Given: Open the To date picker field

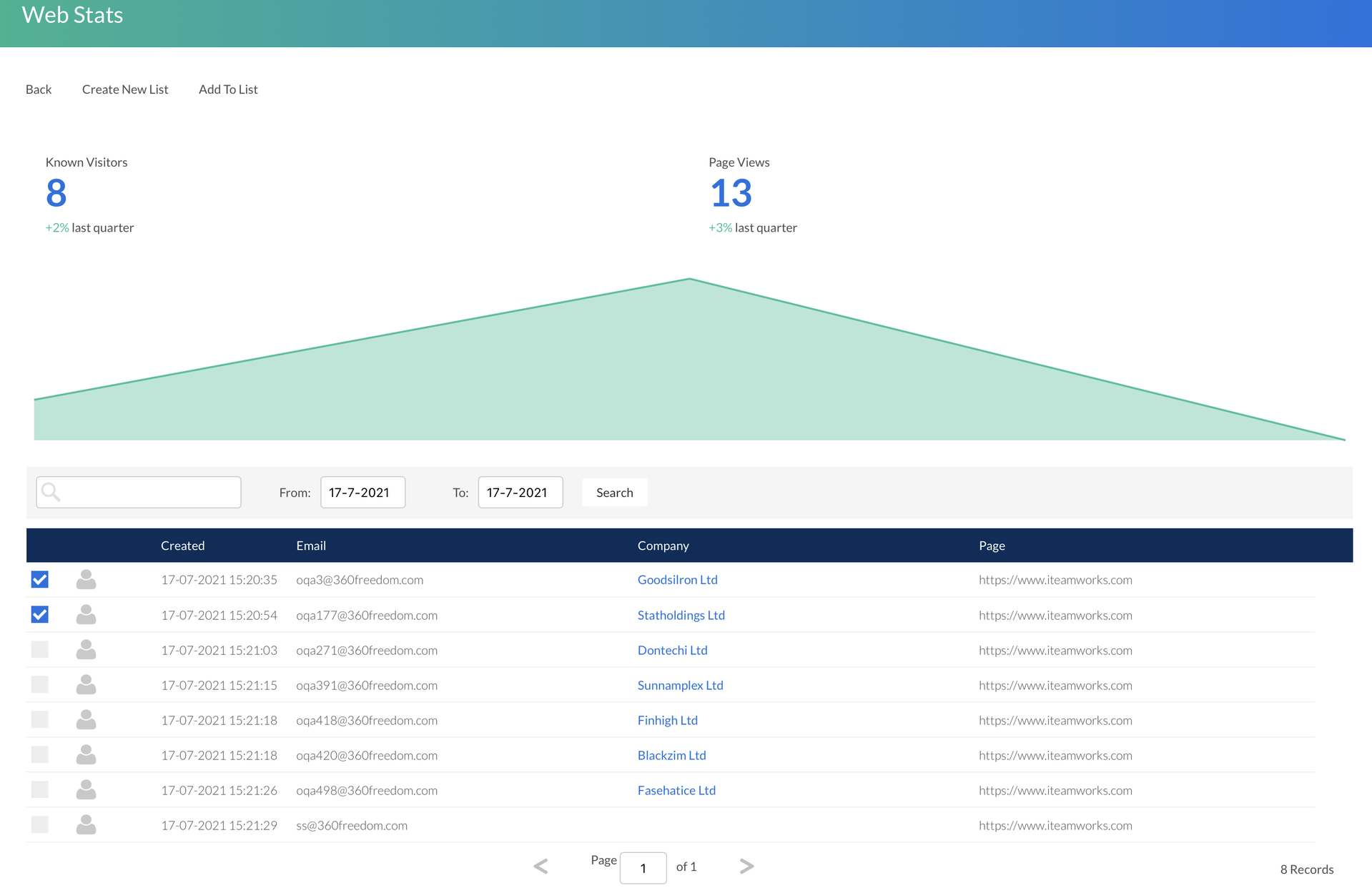Looking at the screenshot, I should point(520,492).
